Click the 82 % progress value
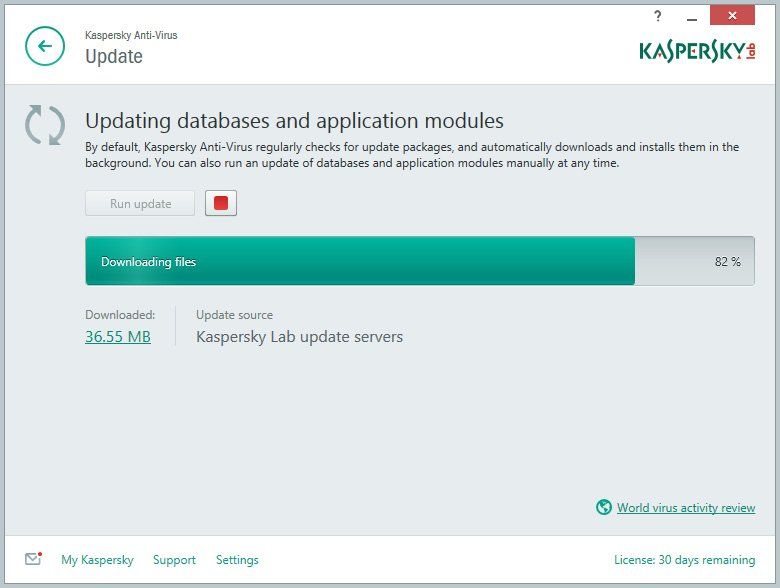The height and width of the screenshot is (588, 780). pos(728,262)
